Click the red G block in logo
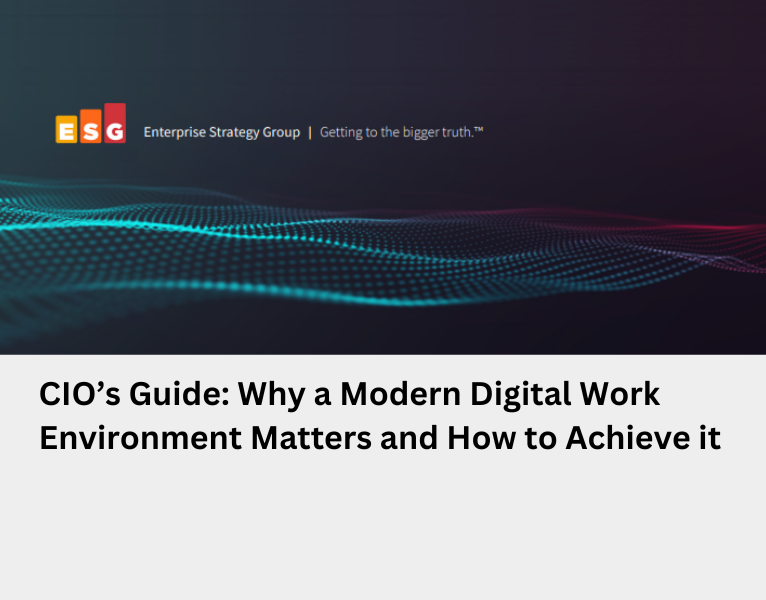The image size is (766, 600). point(115,124)
